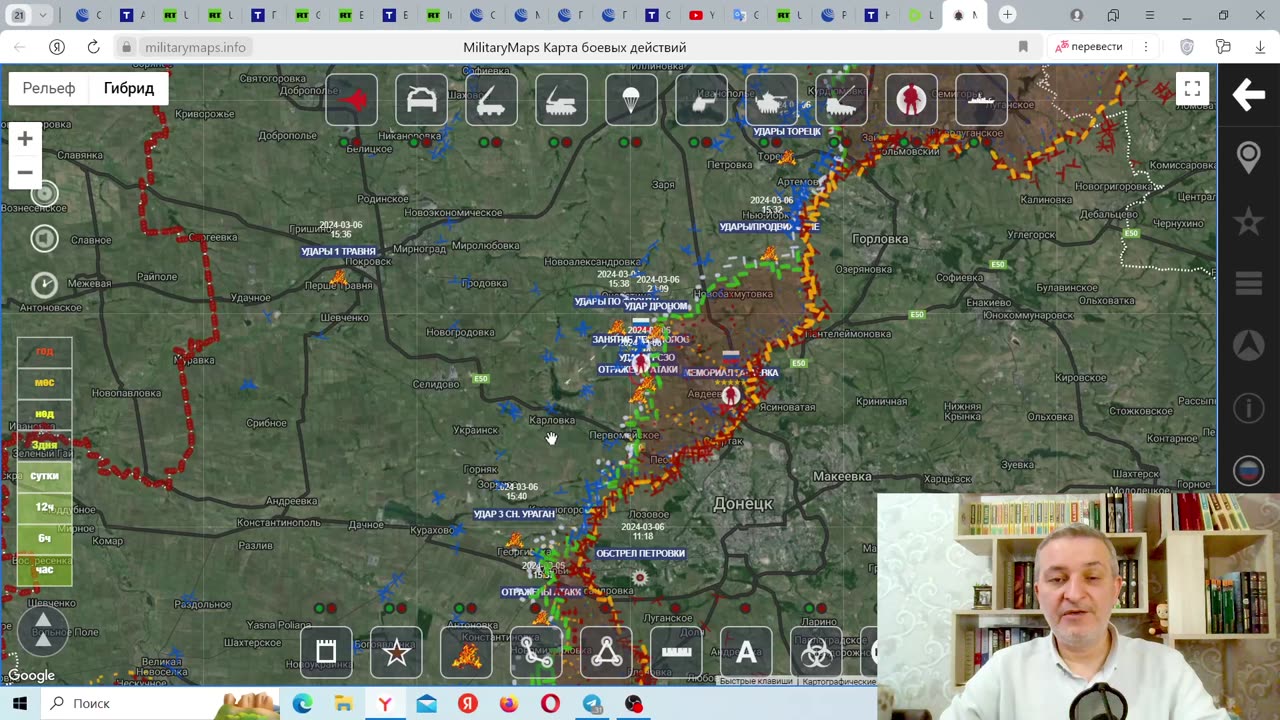Reload the militarymaps page
Screen dimensions: 1280x720
click(x=93, y=47)
